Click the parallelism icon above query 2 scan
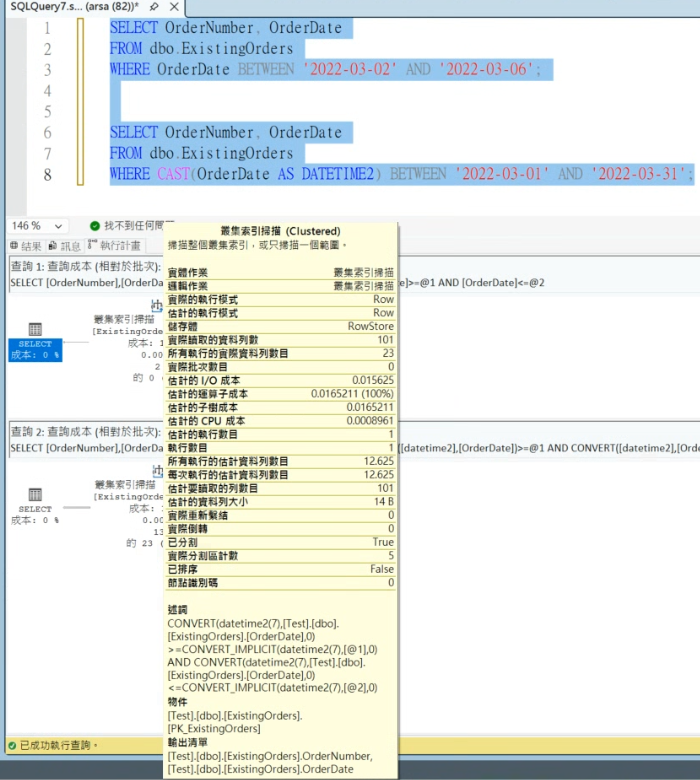 point(158,471)
